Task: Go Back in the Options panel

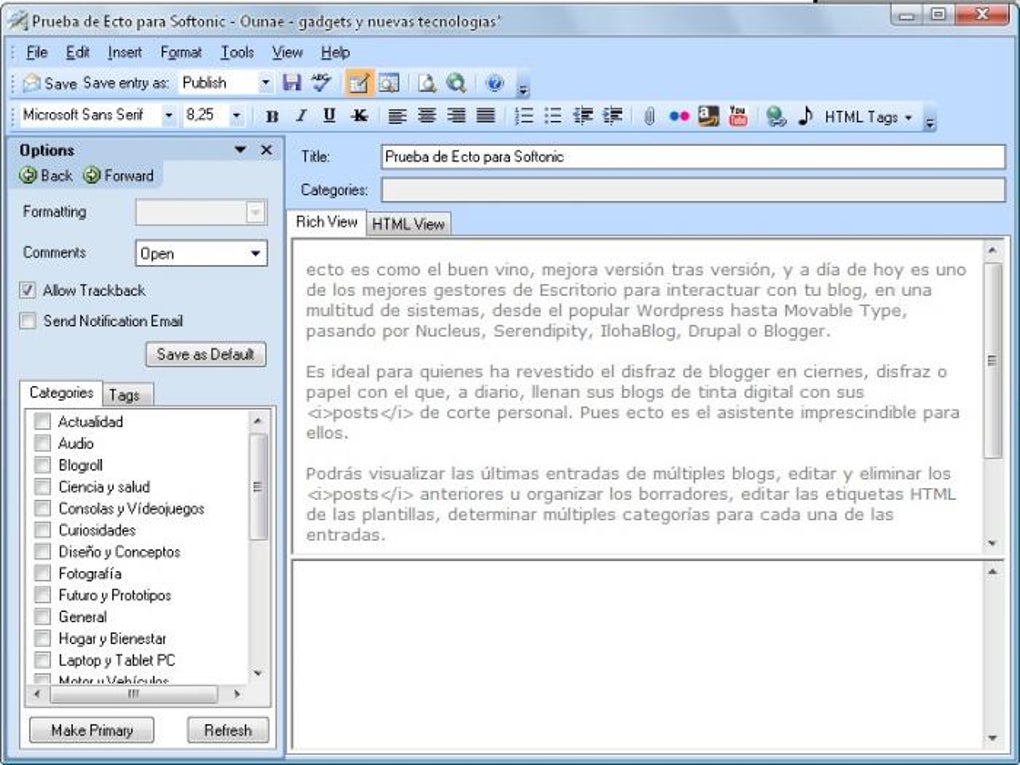Action: [x=46, y=176]
